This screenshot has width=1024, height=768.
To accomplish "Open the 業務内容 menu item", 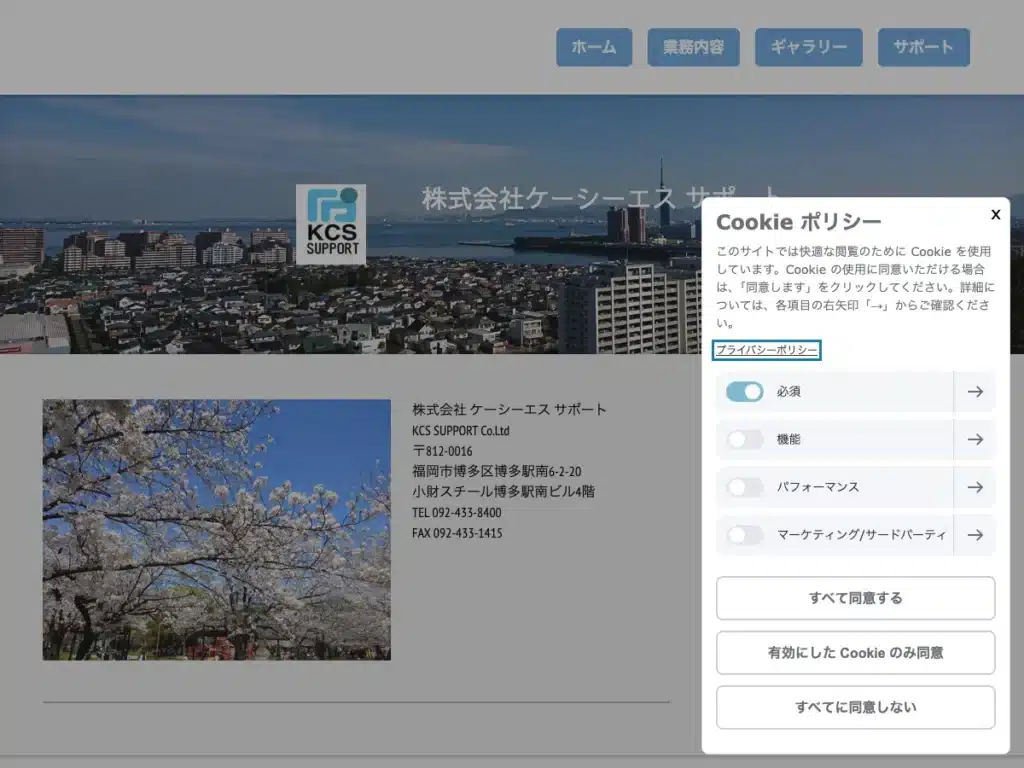I will click(694, 47).
